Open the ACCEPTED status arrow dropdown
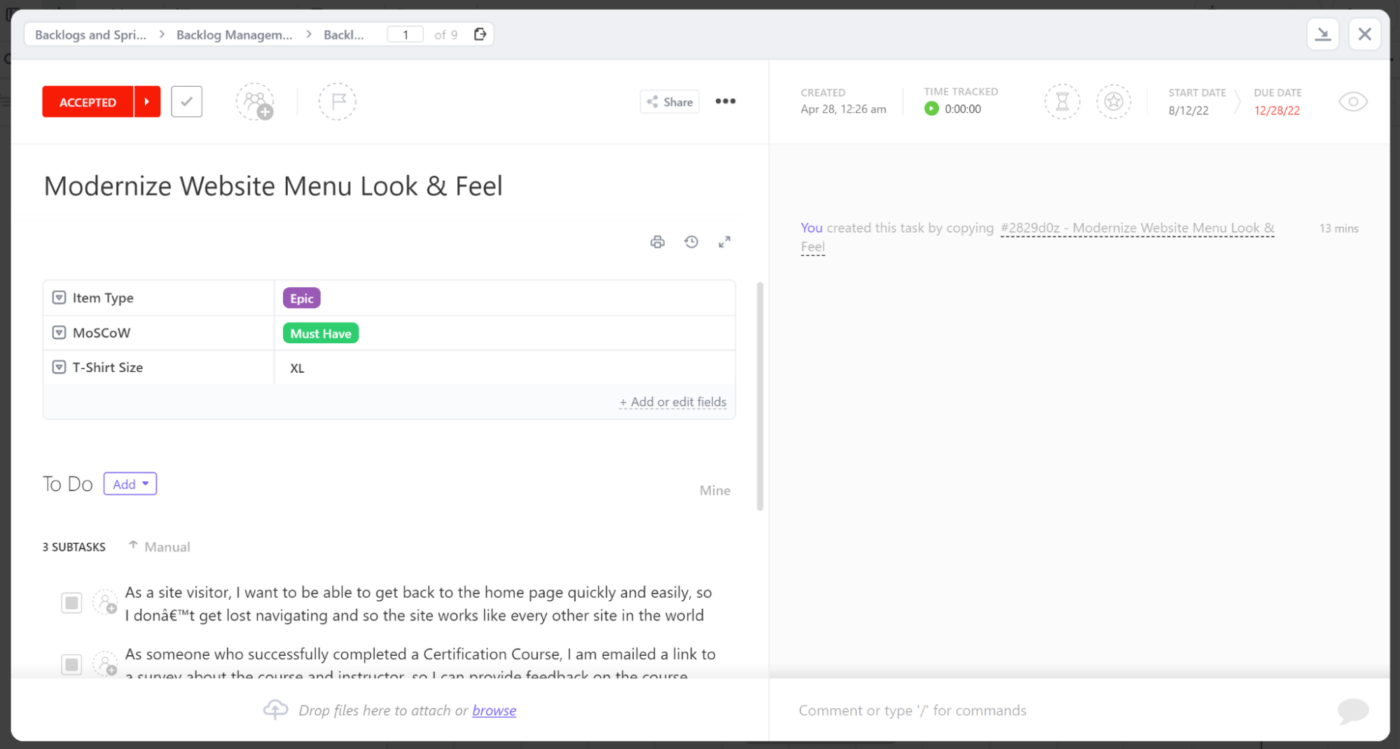The height and width of the screenshot is (749, 1400). pyautogui.click(x=147, y=102)
